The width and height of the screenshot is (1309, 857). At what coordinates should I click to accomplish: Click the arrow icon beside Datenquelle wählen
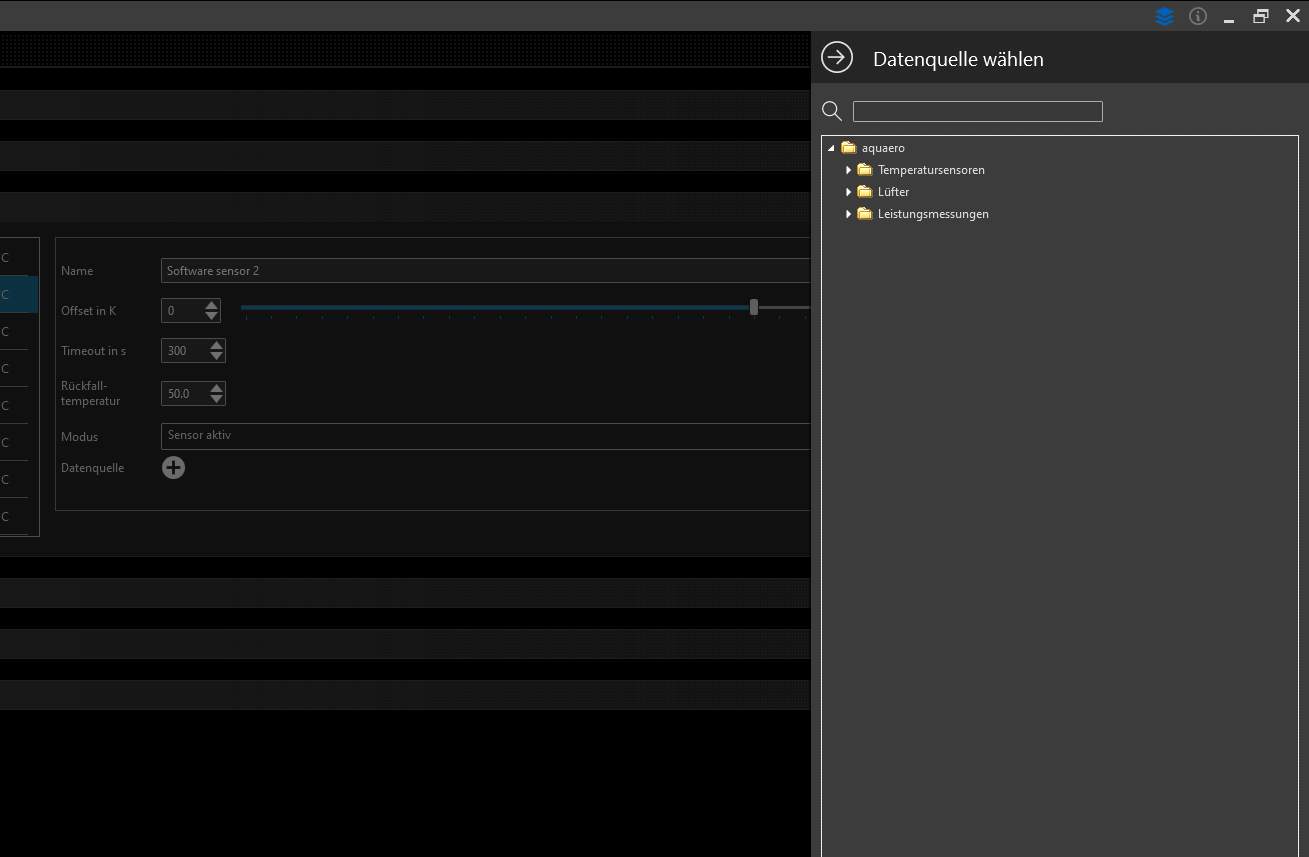[837, 58]
